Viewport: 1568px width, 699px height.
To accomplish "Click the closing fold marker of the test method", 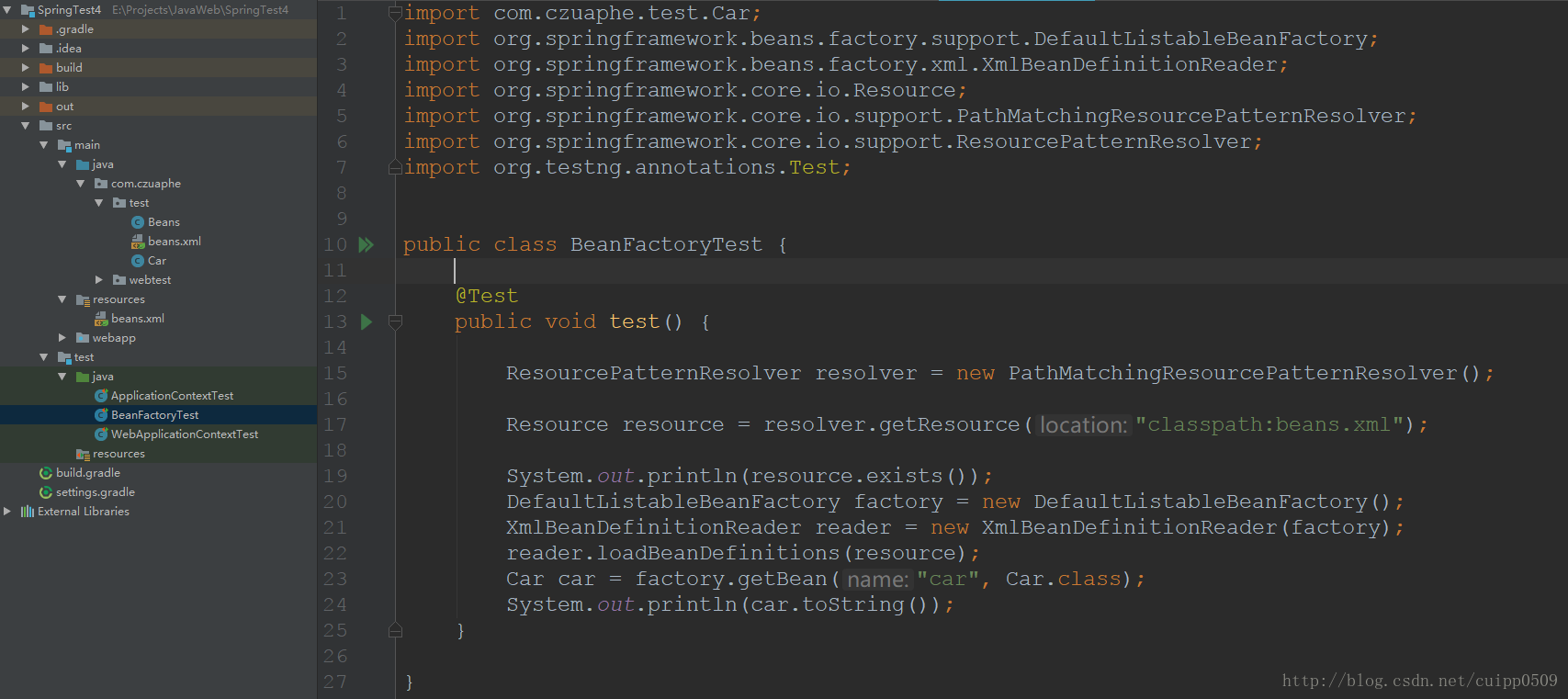I will [x=395, y=630].
